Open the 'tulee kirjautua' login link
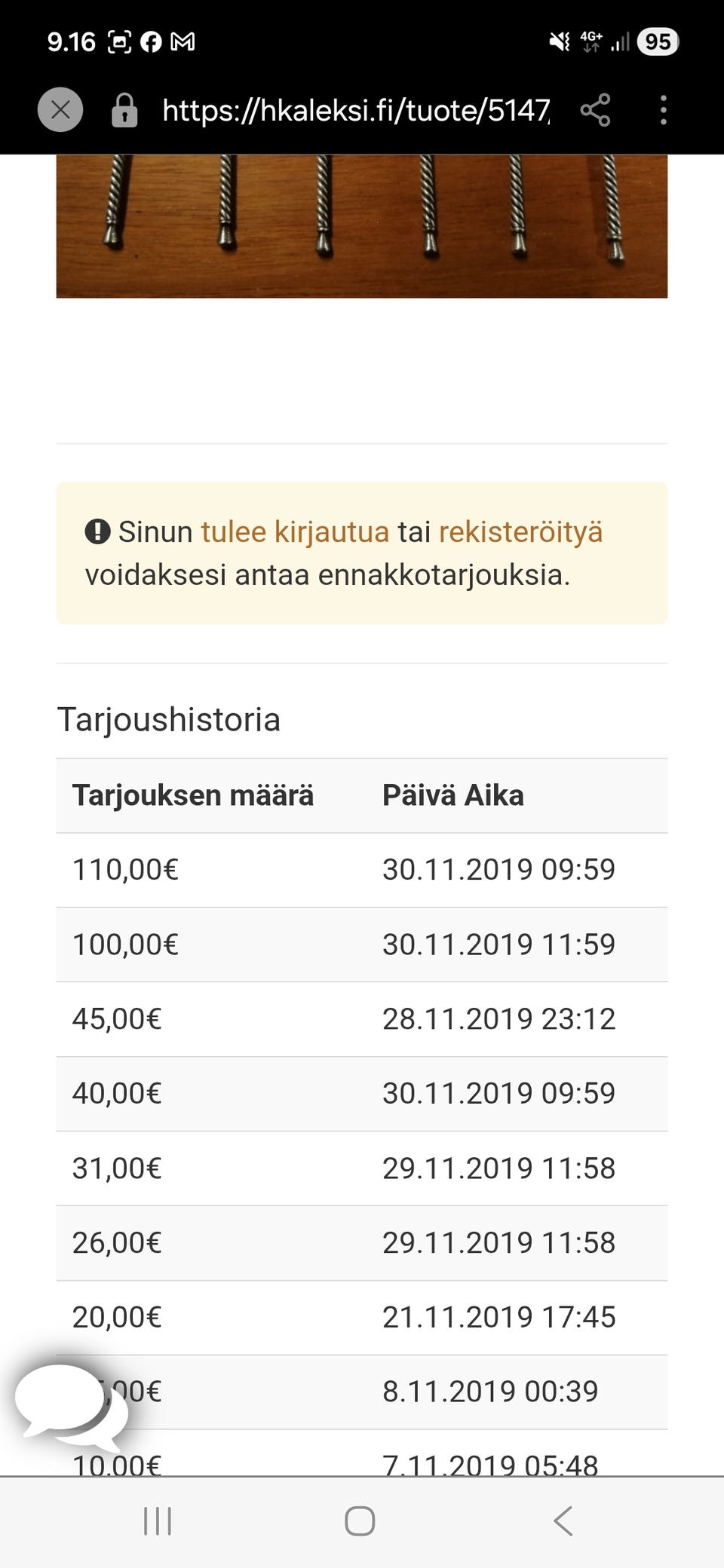The width and height of the screenshot is (724, 1568). click(295, 531)
